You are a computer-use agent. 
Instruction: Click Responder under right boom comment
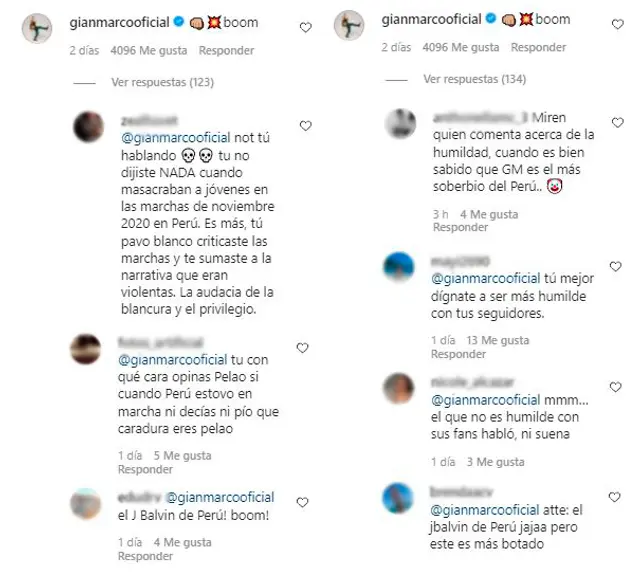pyautogui.click(x=538, y=47)
